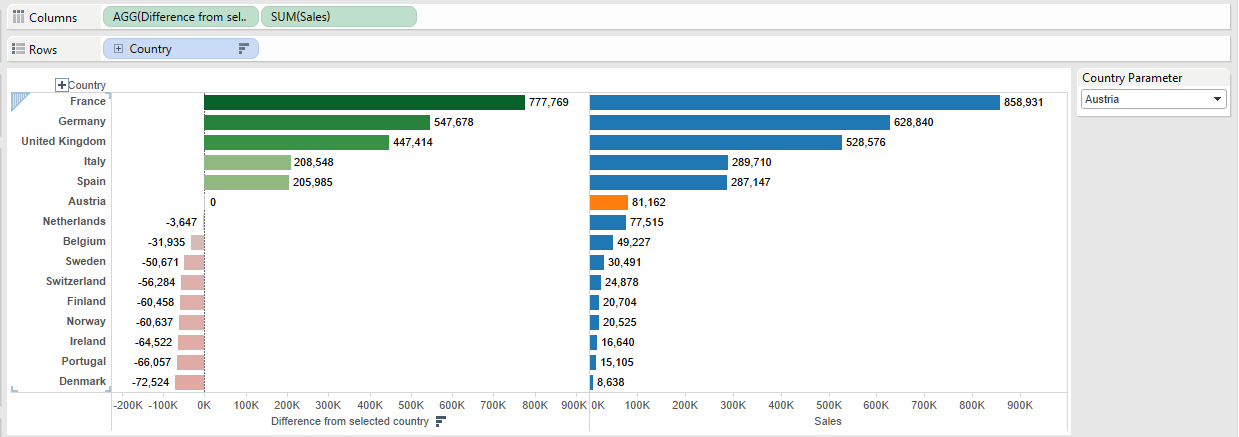
Task: Click the Country Parameter title
Action: tap(1132, 78)
